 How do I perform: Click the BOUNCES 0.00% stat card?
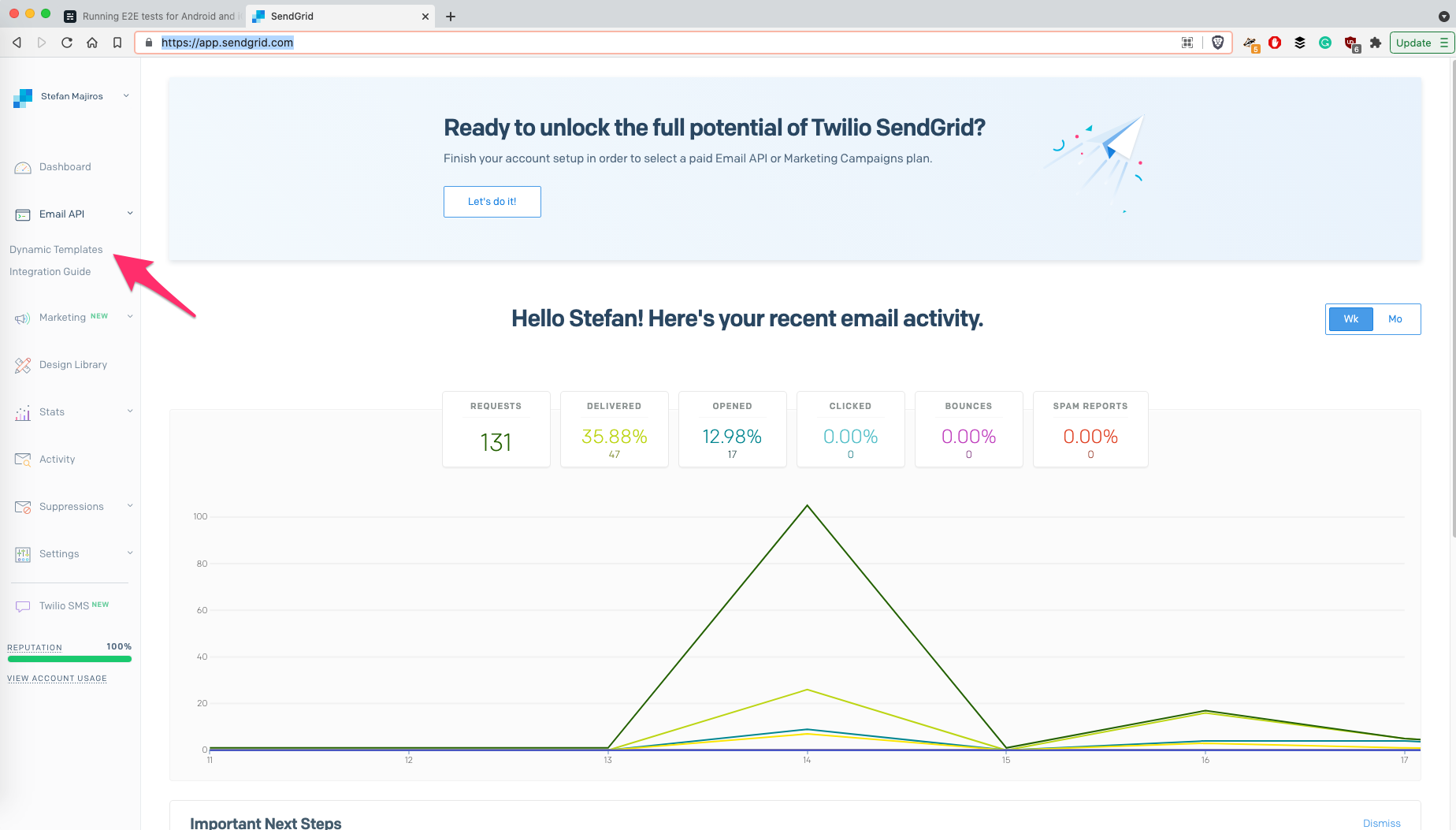tap(969, 430)
